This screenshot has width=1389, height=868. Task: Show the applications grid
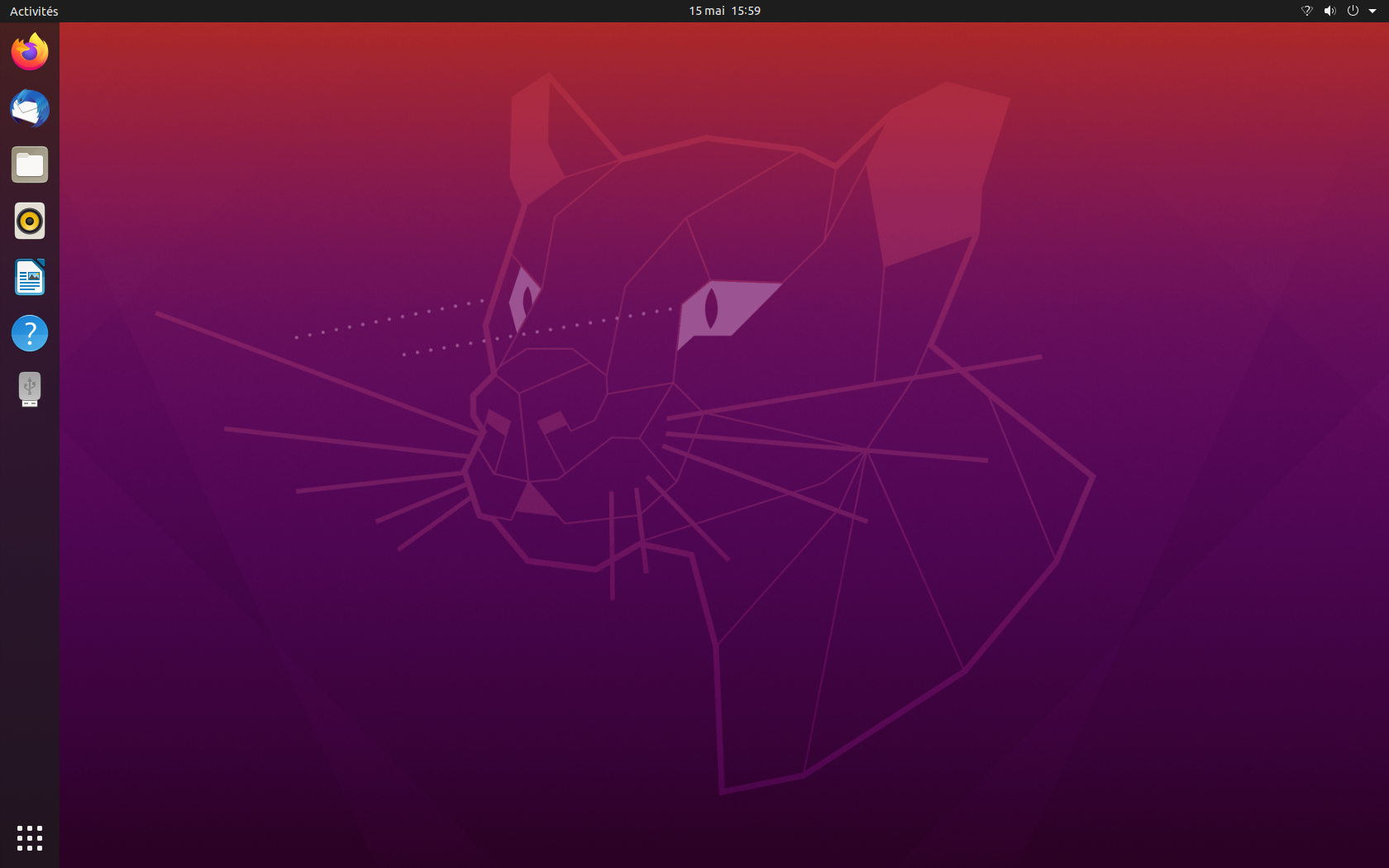30,837
